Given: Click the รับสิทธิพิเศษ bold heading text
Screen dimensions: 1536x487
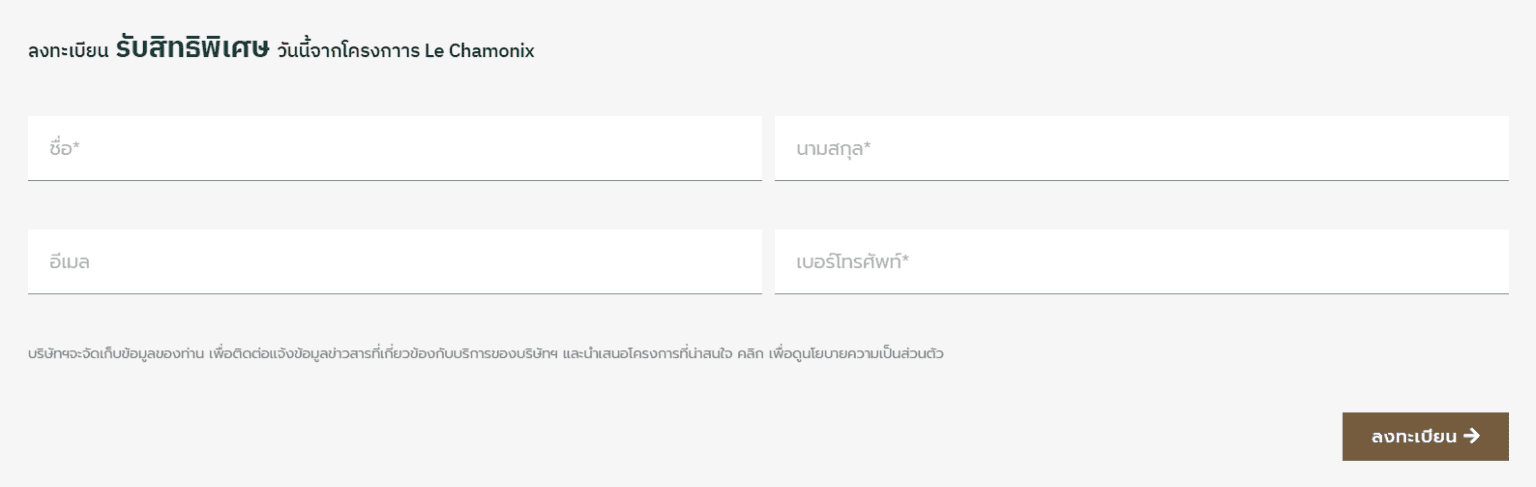Looking at the screenshot, I should [x=192, y=49].
